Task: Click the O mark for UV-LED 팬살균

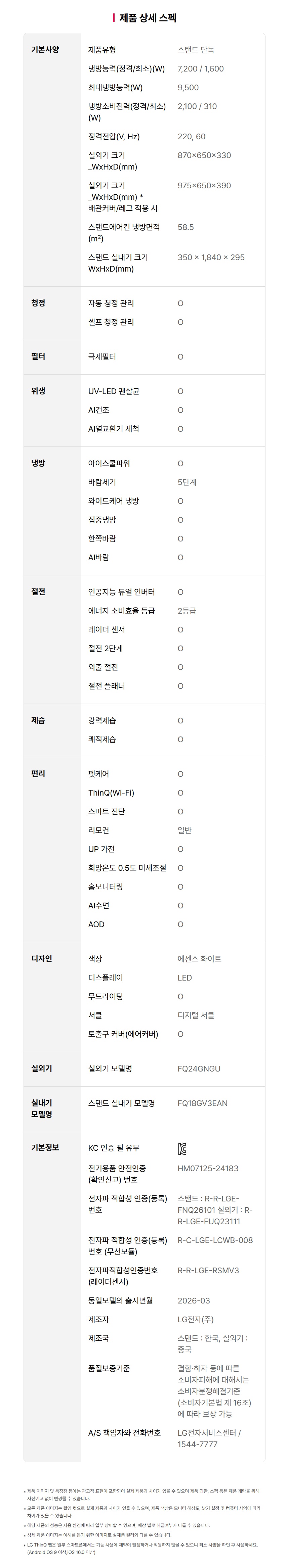Action: click(180, 391)
